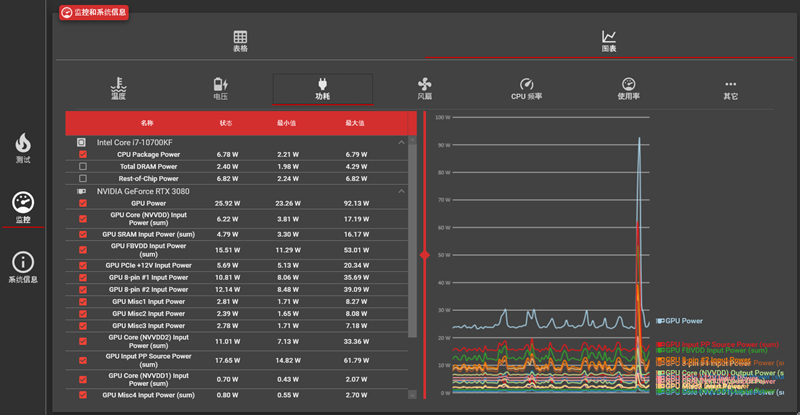This screenshot has height=415, width=800.
Task: Click the 监控和系统信息 title button
Action: click(93, 14)
